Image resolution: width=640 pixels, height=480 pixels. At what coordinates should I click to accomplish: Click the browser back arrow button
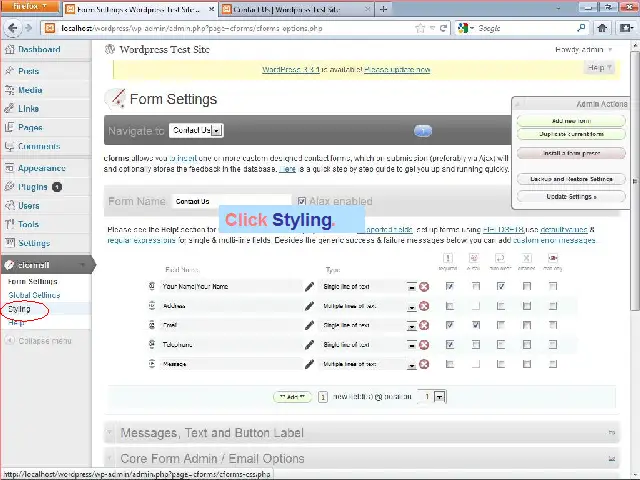[13, 28]
